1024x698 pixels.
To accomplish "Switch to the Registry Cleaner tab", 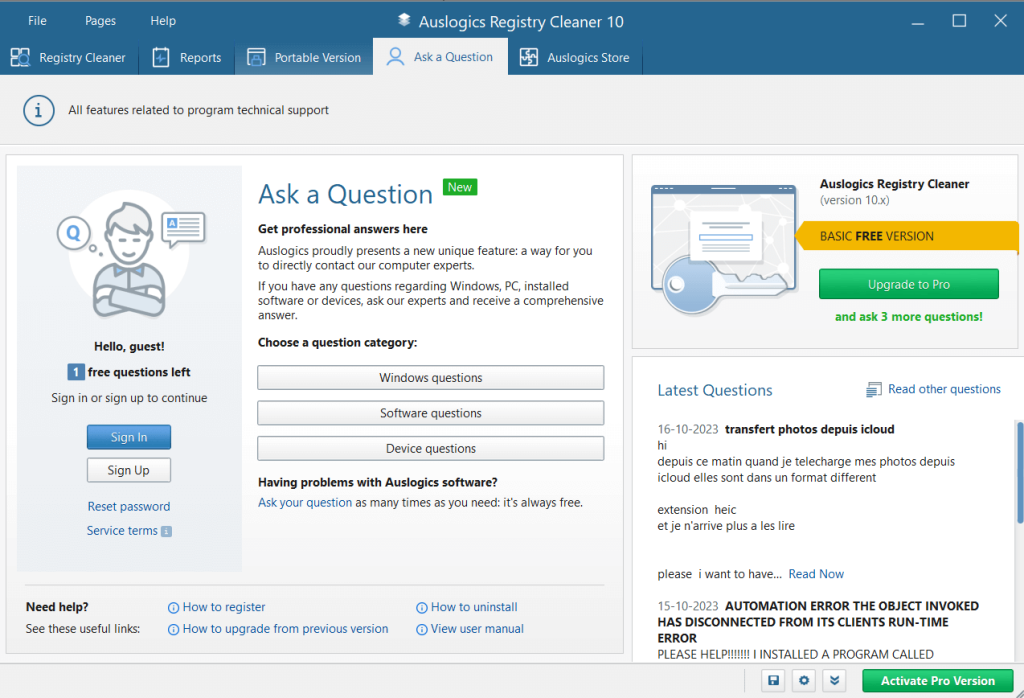I will point(69,57).
